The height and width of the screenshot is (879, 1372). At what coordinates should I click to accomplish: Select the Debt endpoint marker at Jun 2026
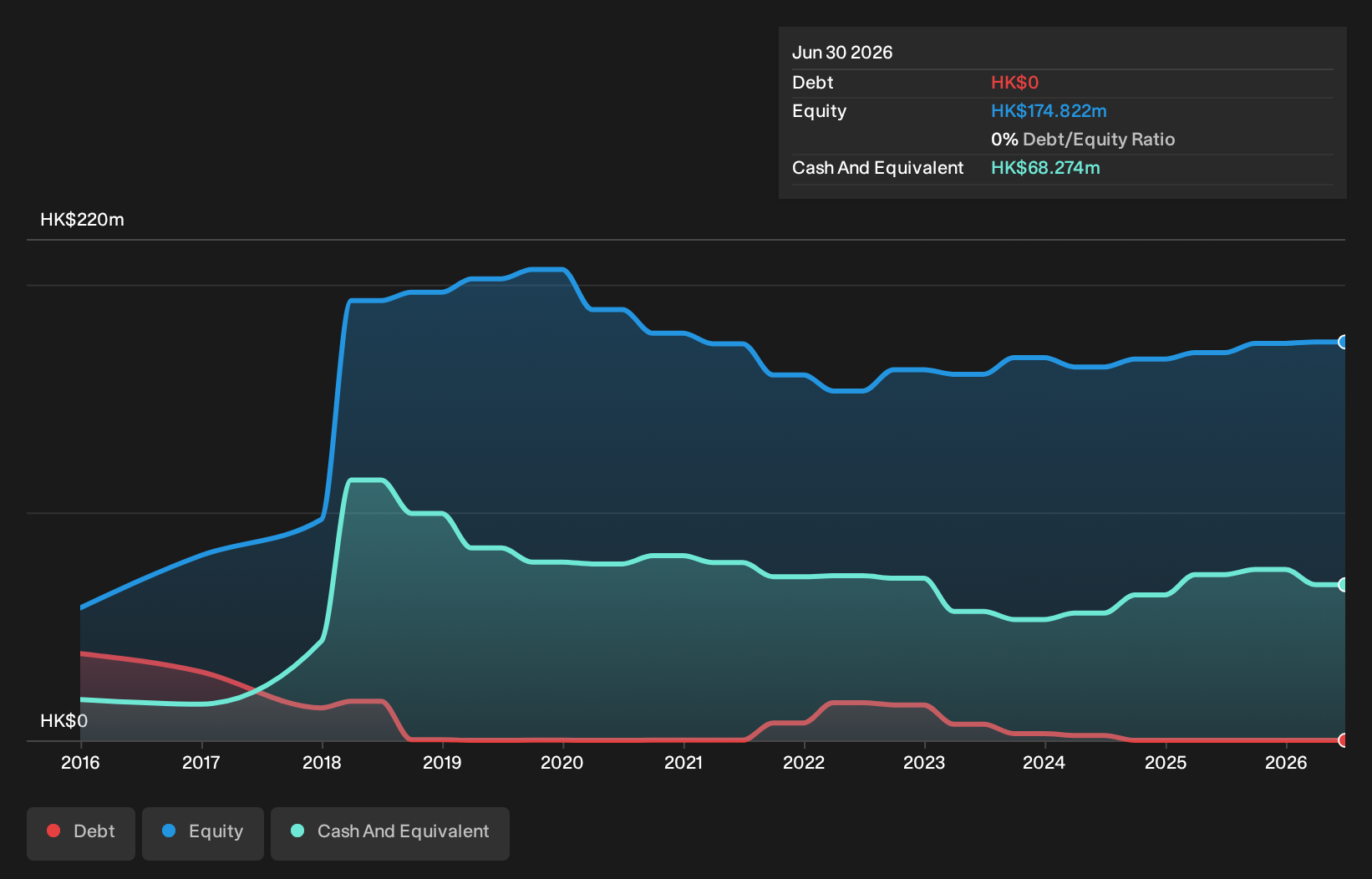[1344, 740]
